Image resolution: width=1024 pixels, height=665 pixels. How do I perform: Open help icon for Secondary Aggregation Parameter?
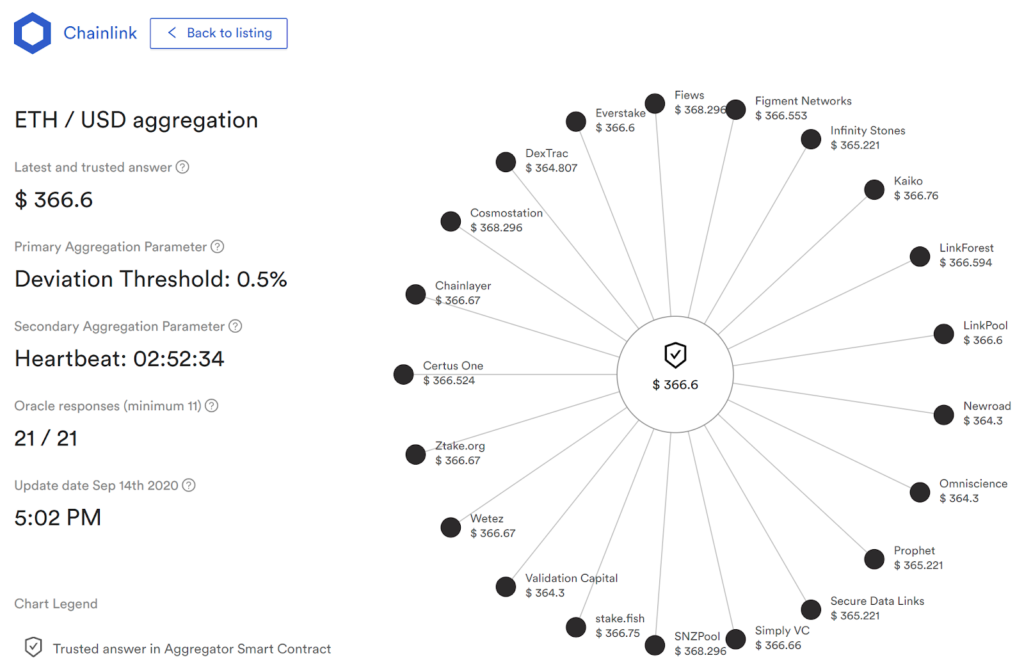tap(236, 326)
